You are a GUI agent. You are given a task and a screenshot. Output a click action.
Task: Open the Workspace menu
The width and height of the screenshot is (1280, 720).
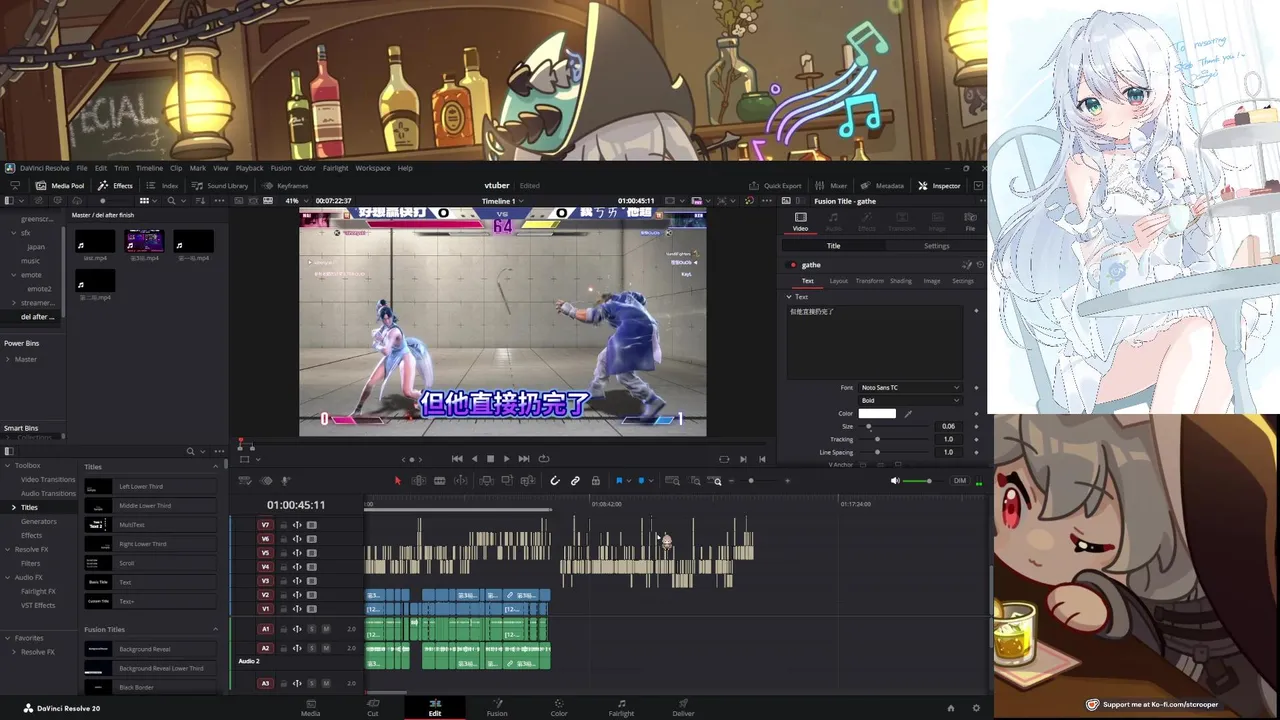point(373,168)
